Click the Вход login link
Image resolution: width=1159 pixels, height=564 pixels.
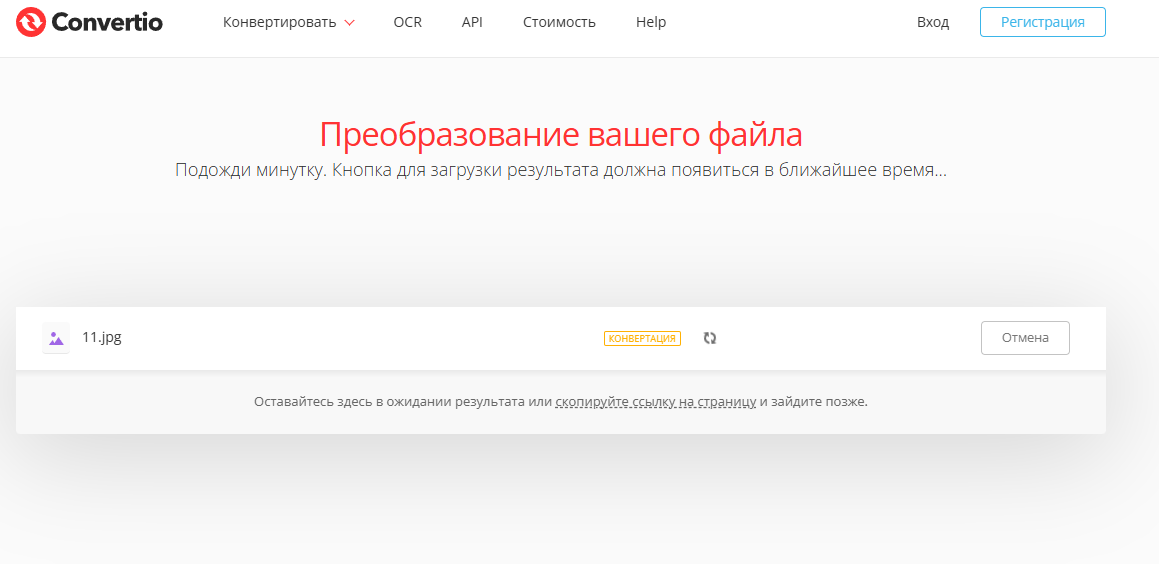pyautogui.click(x=933, y=22)
